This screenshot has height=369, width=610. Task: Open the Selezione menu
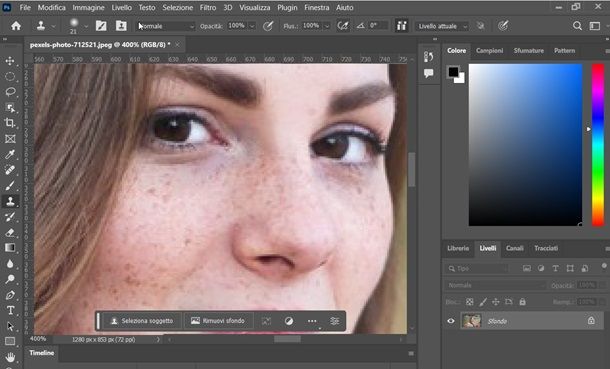(x=177, y=7)
